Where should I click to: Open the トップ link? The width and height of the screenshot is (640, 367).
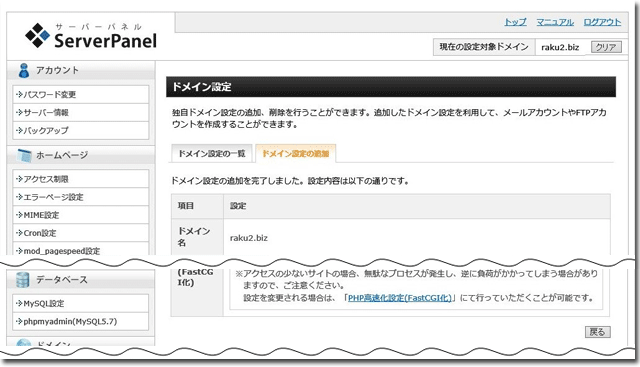click(516, 22)
